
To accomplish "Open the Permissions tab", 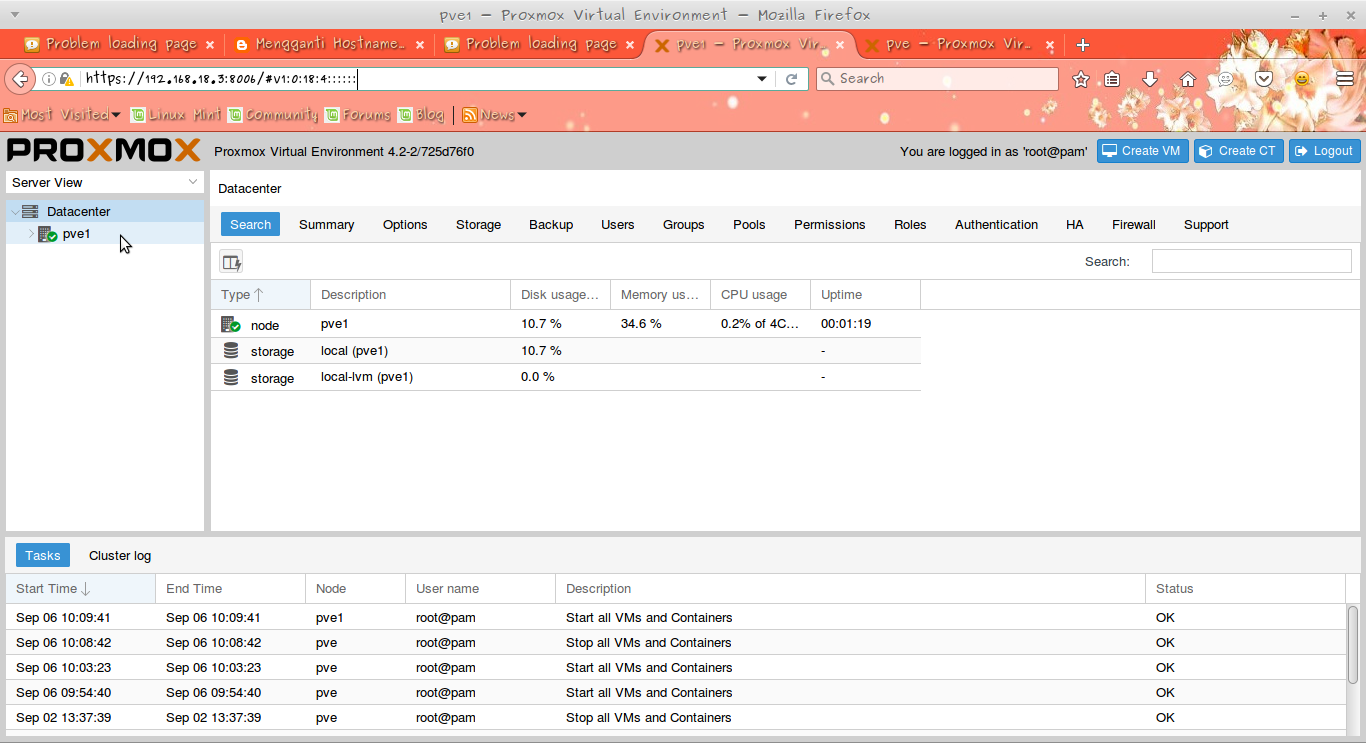I will (830, 225).
